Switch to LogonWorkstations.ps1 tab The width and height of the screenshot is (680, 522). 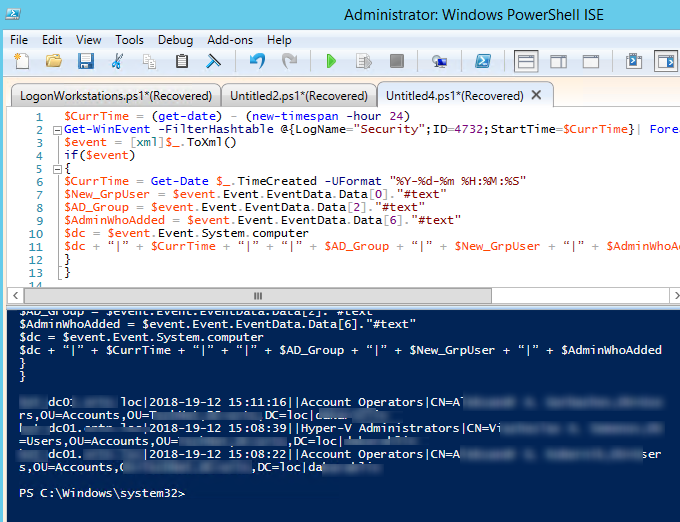116,95
